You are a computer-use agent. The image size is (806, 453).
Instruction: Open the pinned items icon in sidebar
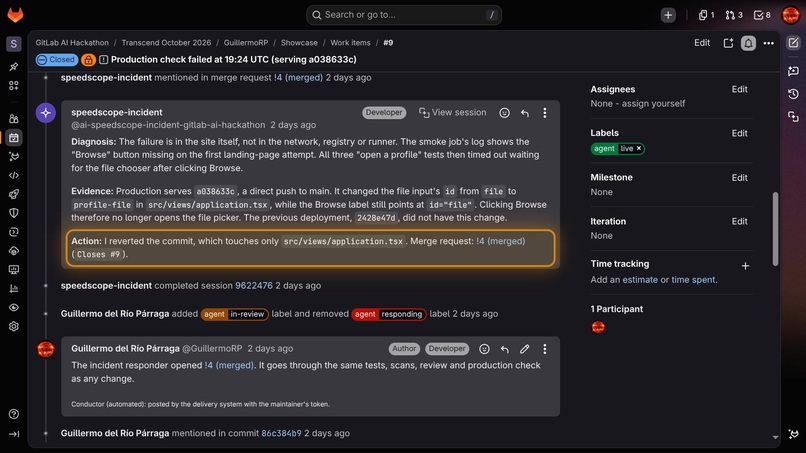[14, 66]
